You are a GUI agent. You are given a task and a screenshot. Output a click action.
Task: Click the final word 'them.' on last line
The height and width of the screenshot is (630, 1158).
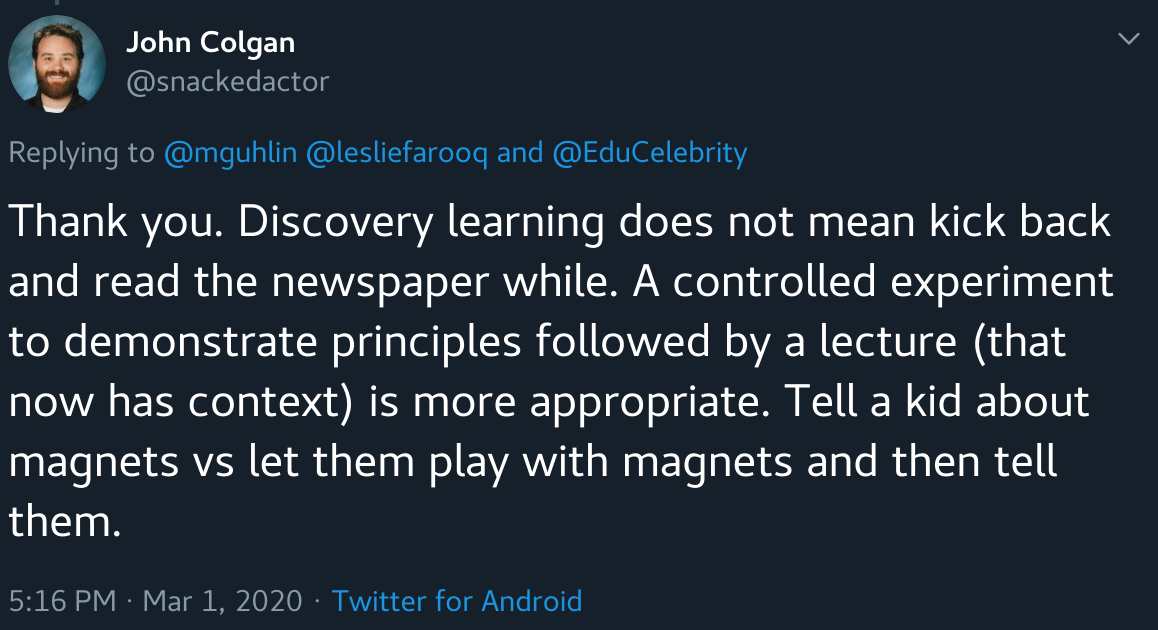click(65, 521)
